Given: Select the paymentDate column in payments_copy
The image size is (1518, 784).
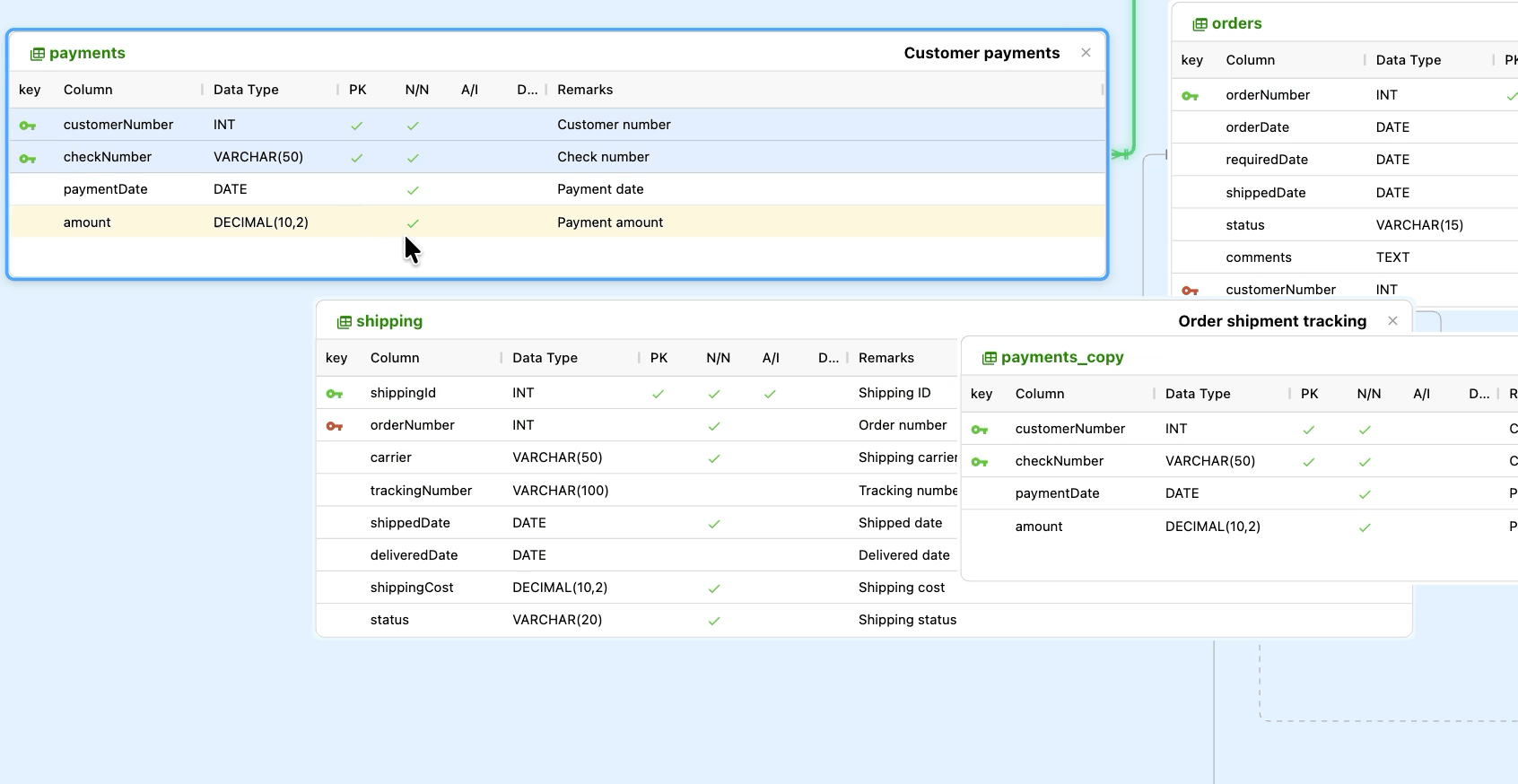Looking at the screenshot, I should (1057, 493).
